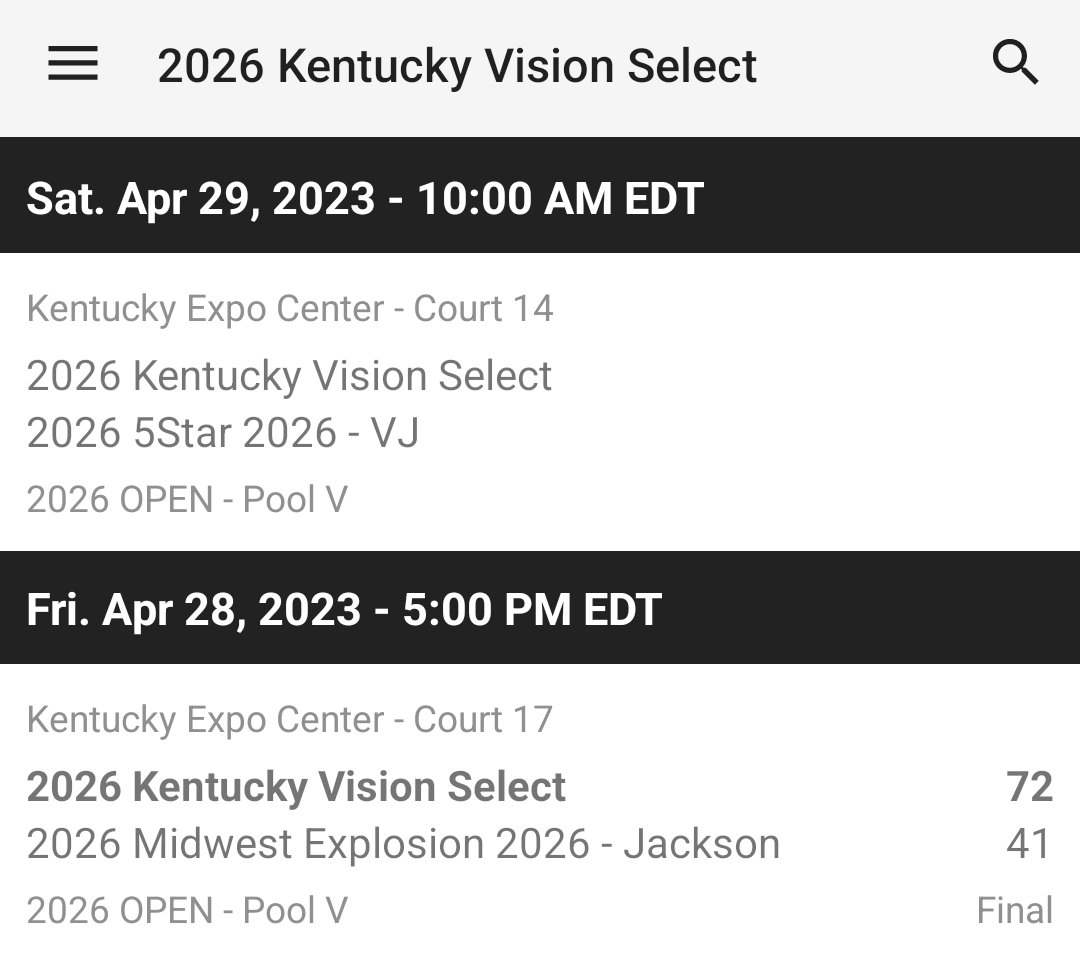1080x959 pixels.
Task: Tap the 5:00 PM EDT start time
Action: point(532,609)
